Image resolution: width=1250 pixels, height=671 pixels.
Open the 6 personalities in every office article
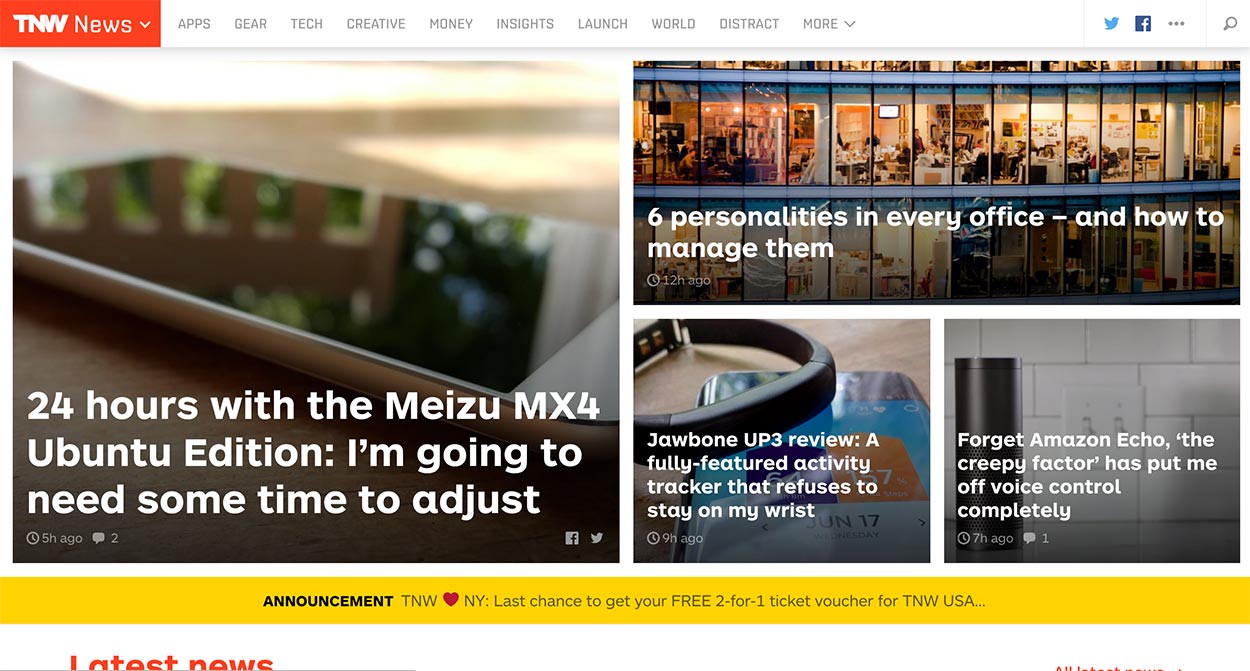tap(935, 232)
